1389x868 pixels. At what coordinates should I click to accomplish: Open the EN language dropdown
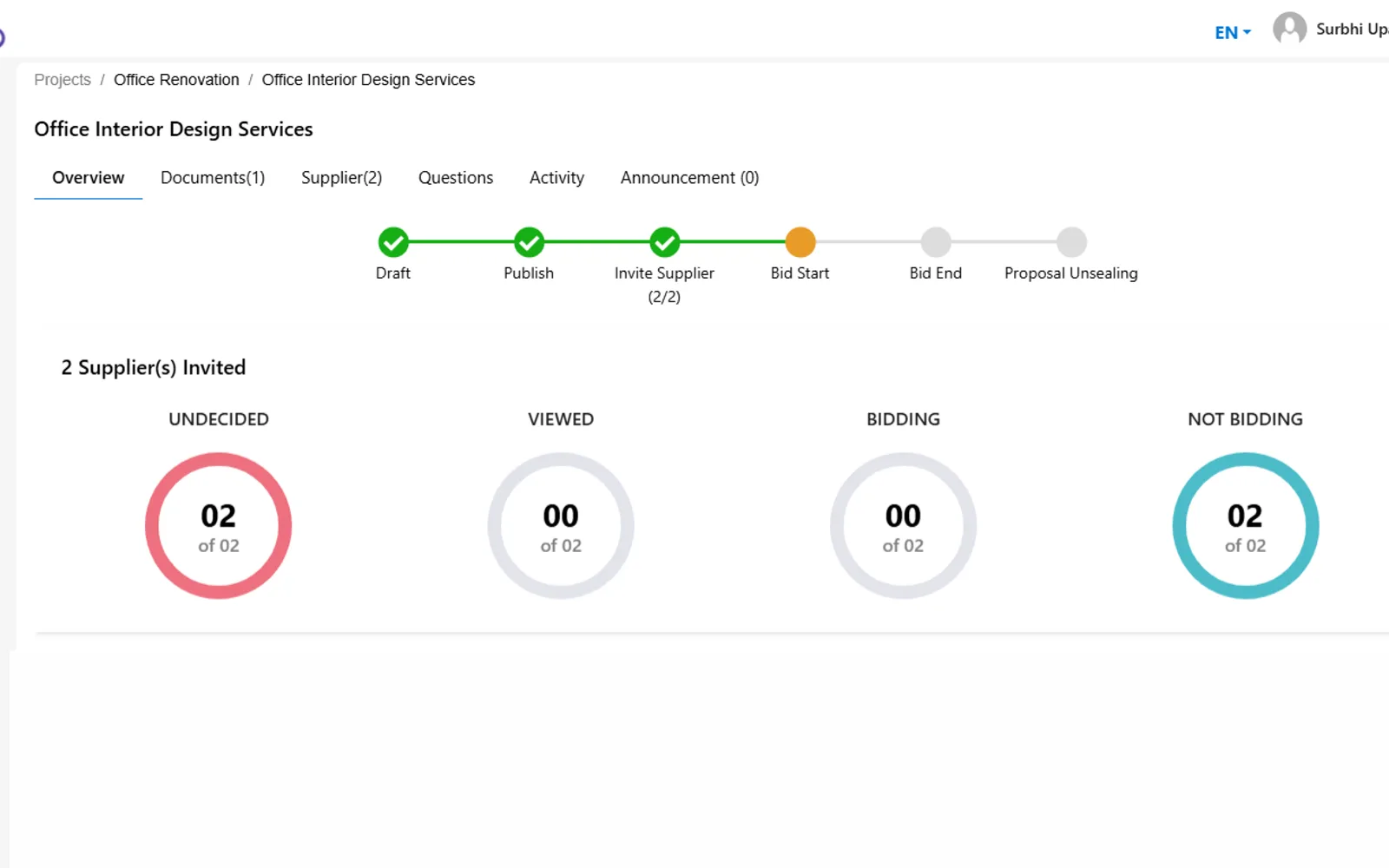(x=1233, y=32)
